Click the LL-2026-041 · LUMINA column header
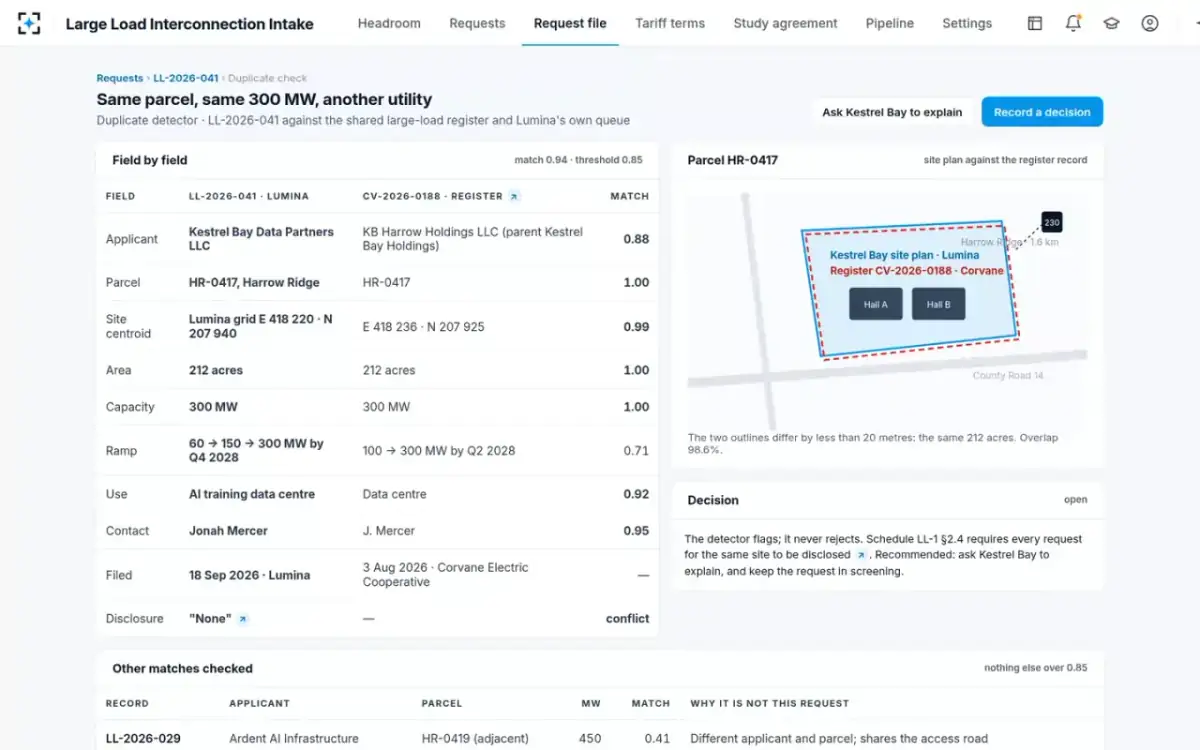Viewport: 1200px width, 750px height. tap(249, 197)
